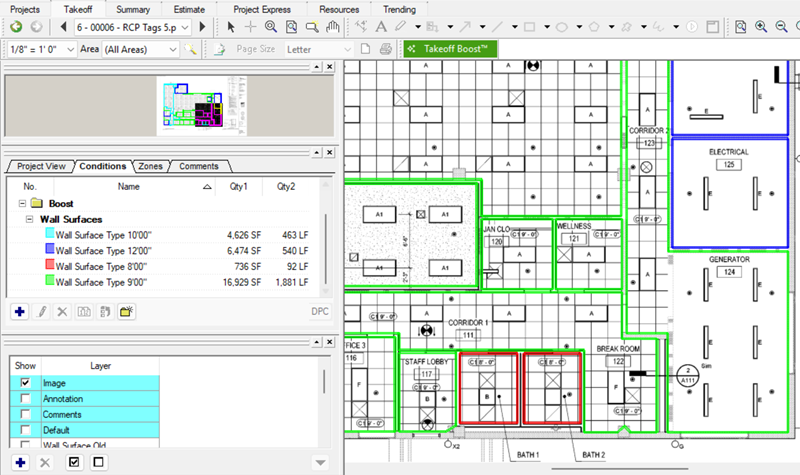The image size is (800, 475).
Task: Click the wand icon beside the Area dropdown
Action: pyautogui.click(x=191, y=49)
